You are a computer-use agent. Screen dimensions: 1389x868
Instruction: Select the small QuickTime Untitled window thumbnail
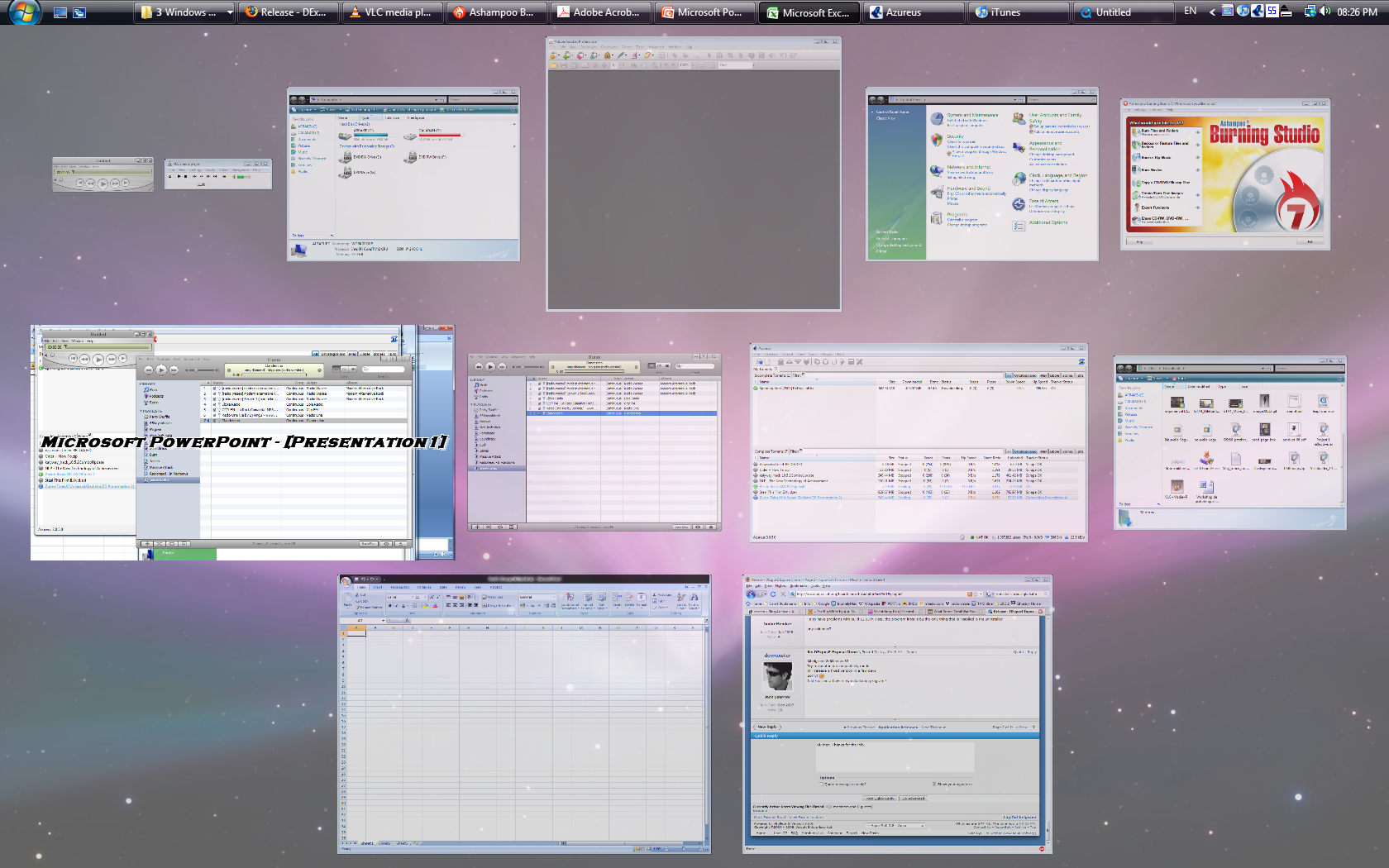103,174
